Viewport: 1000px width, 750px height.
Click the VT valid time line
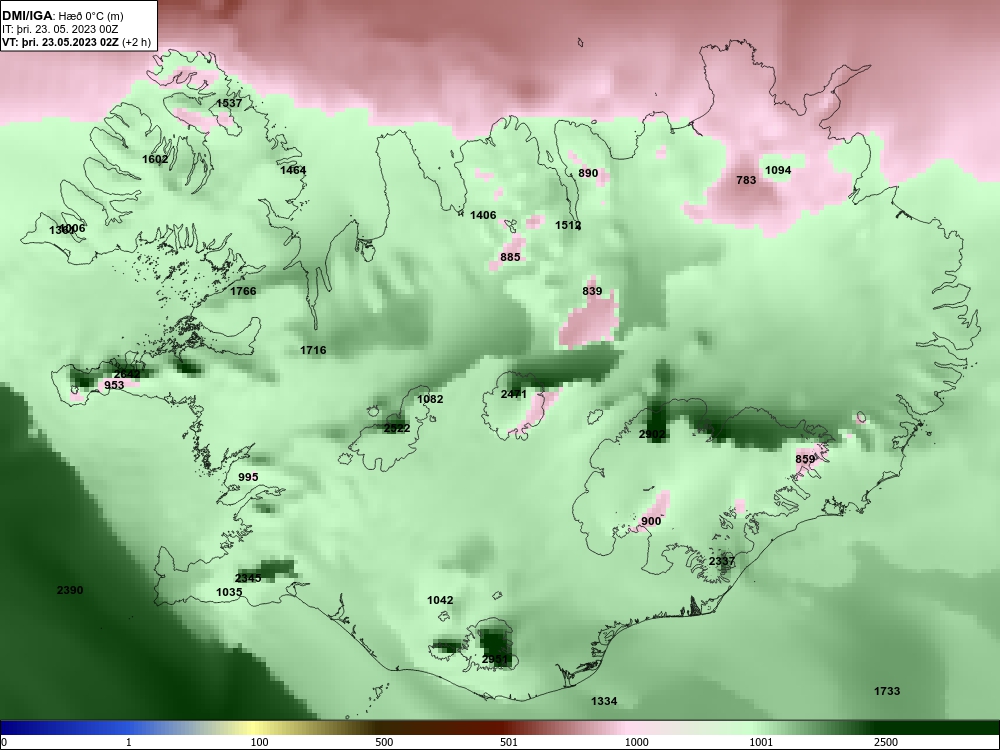coord(77,43)
